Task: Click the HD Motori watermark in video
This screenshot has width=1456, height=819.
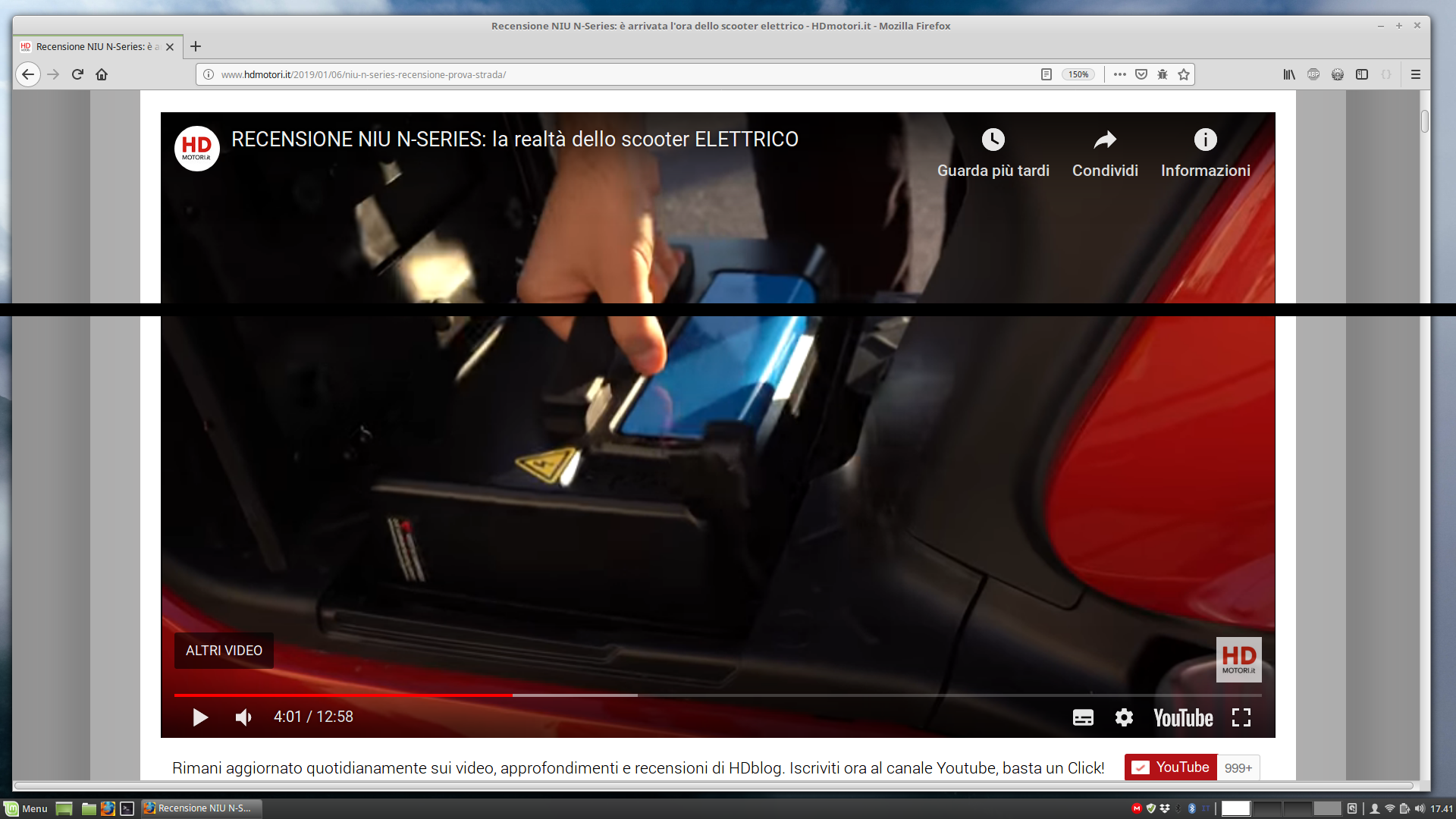Action: coord(1239,660)
